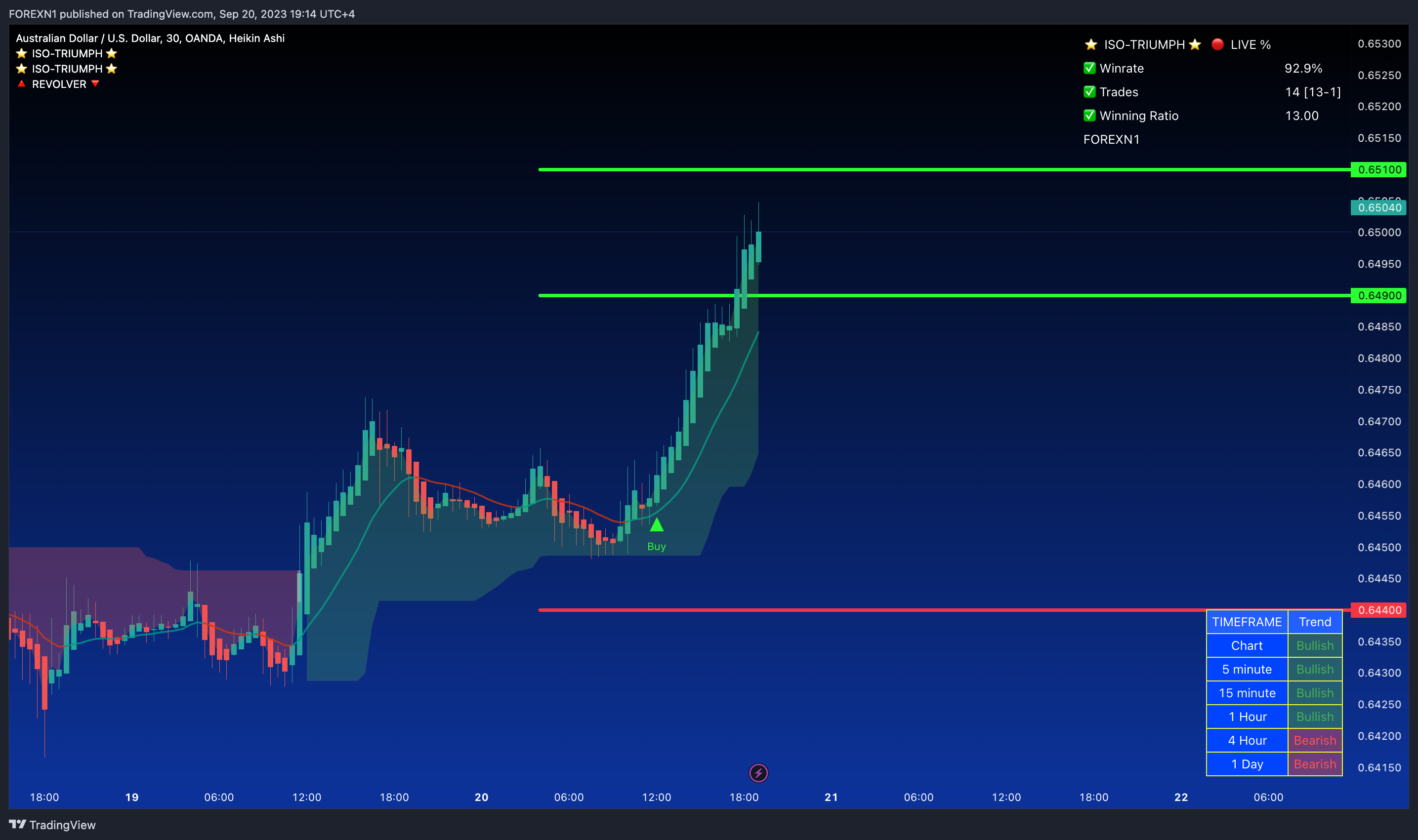Click the purple lightning event icon
This screenshot has height=840, width=1418.
point(758,773)
